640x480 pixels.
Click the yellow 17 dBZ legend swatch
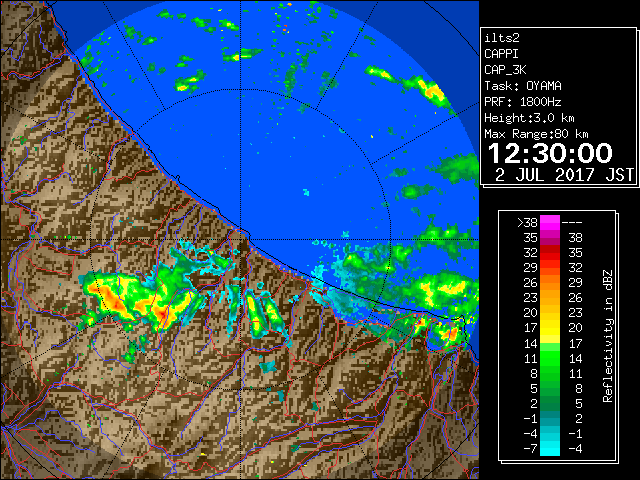coord(550,328)
